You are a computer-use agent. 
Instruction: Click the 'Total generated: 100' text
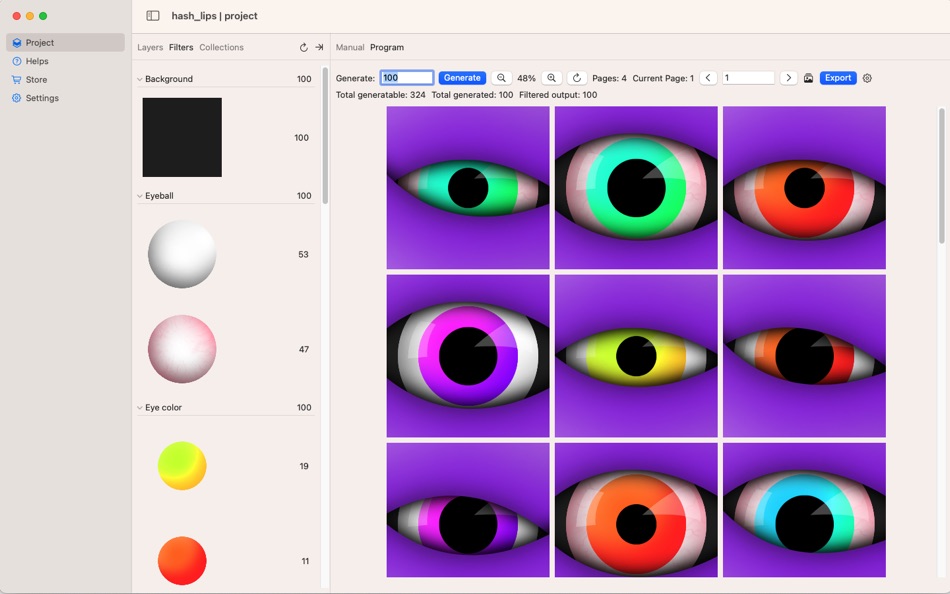coord(472,95)
